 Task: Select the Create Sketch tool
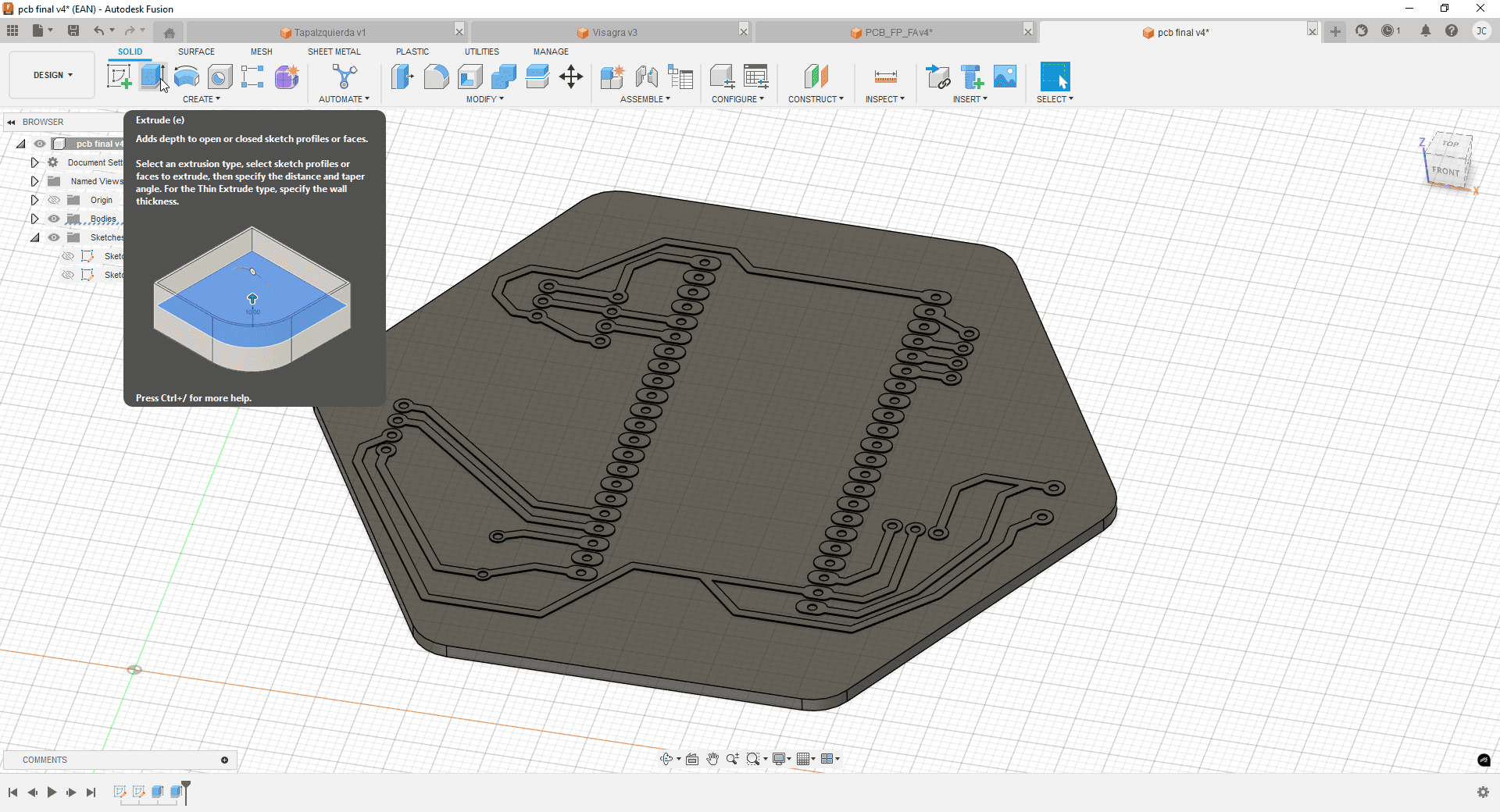pyautogui.click(x=119, y=77)
